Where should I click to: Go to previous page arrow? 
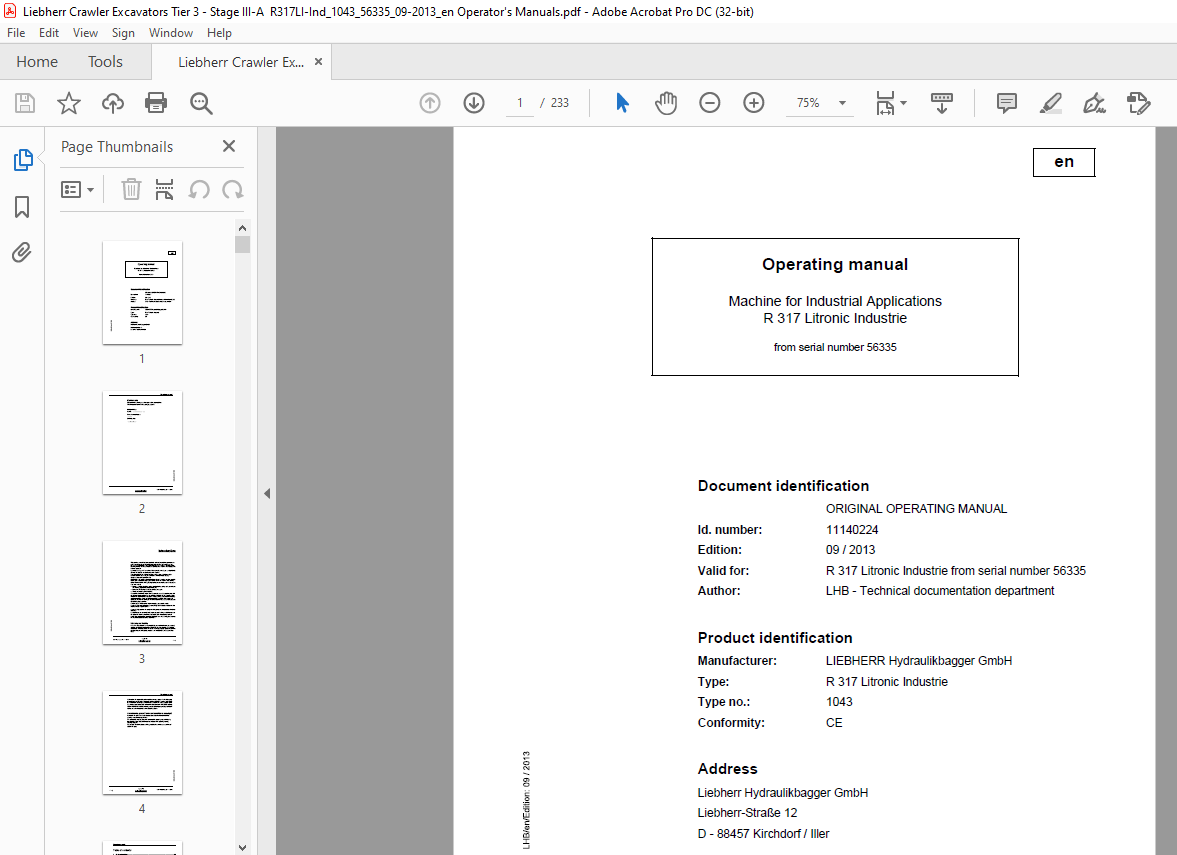point(430,103)
